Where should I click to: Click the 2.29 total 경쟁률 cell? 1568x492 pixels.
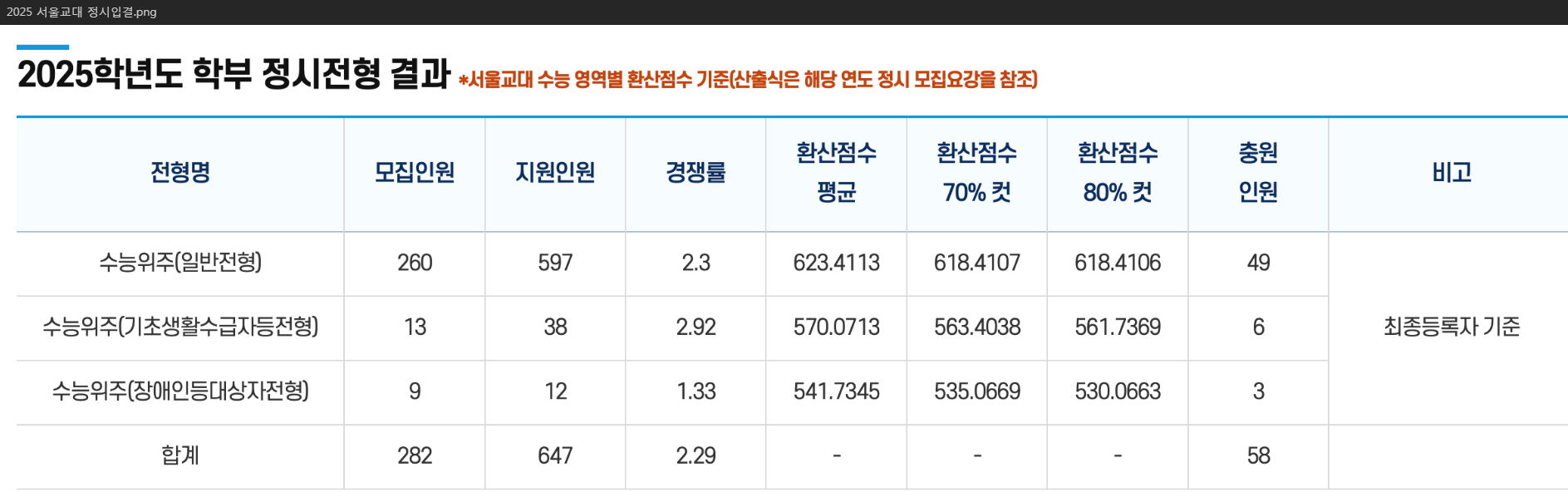click(696, 455)
